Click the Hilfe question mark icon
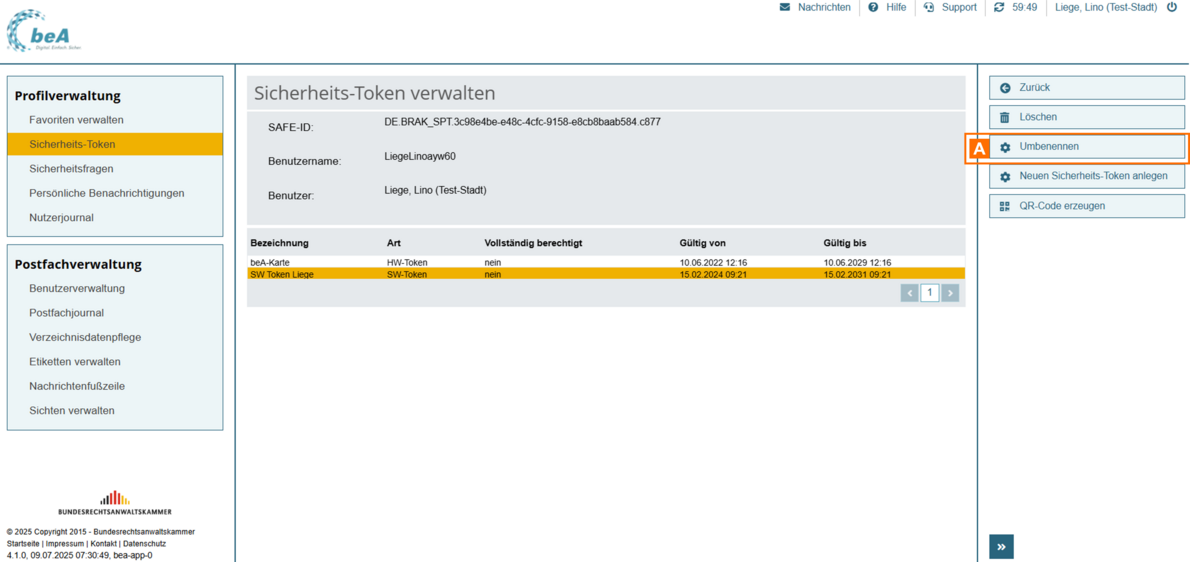This screenshot has width=1190, height=562. pos(873,7)
